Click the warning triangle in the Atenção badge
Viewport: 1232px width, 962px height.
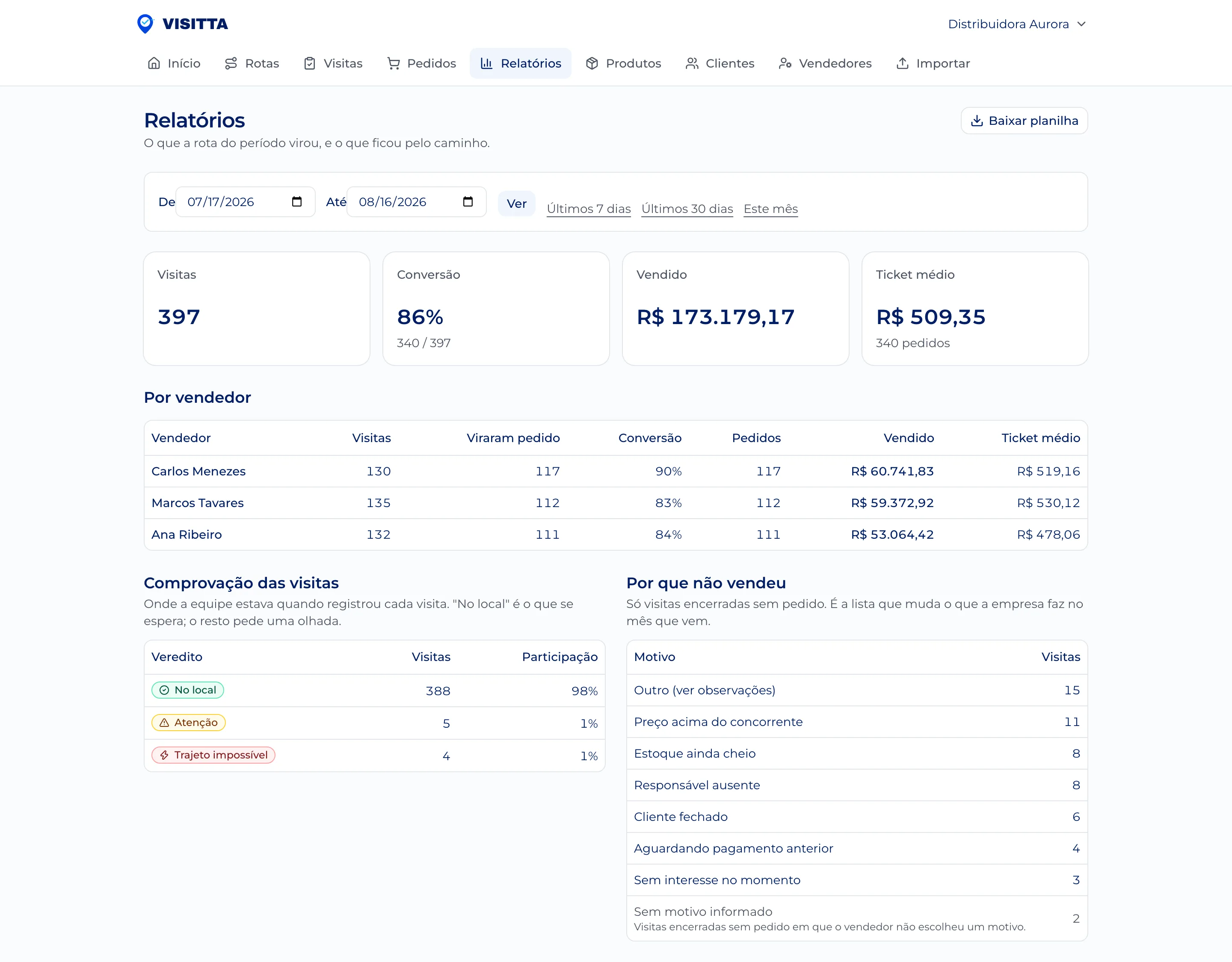164,722
